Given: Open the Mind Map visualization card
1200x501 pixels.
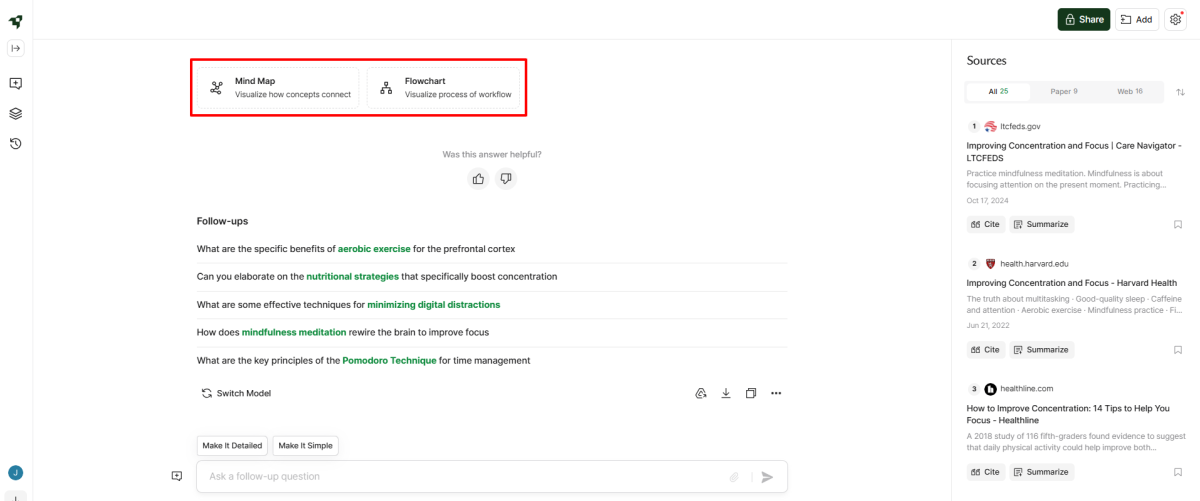Looking at the screenshot, I should (278, 88).
